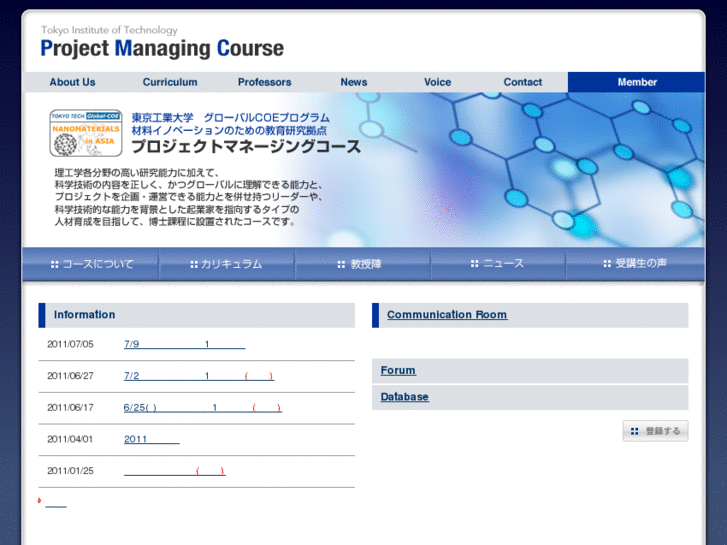727x545 pixels.
Task: Click the Project Managing Course site logo
Action: pyautogui.click(x=162, y=48)
